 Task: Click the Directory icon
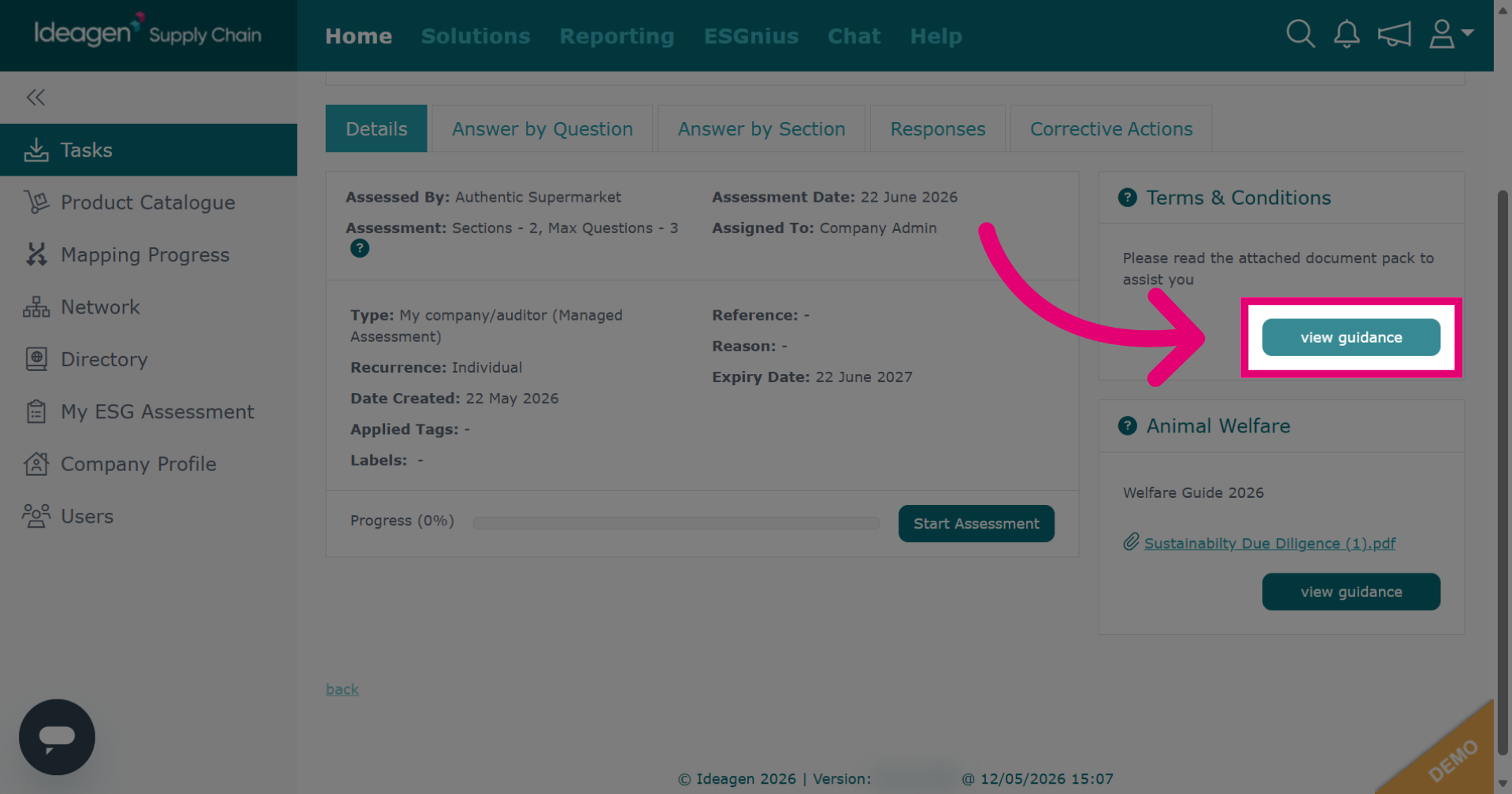click(36, 359)
